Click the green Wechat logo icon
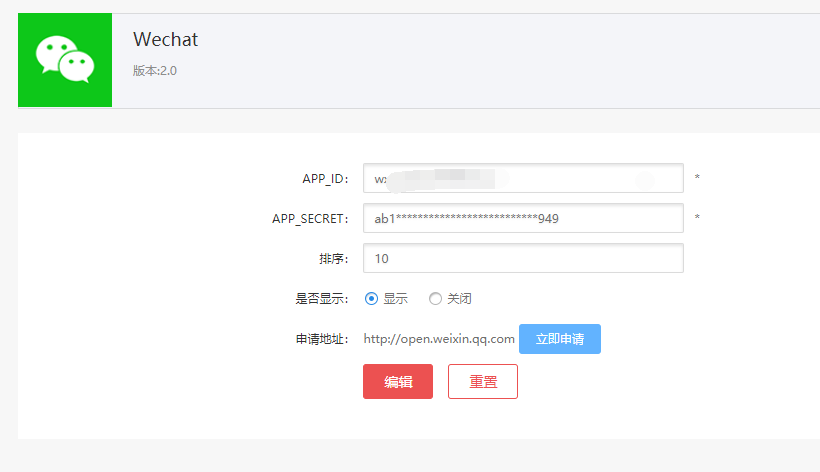This screenshot has width=820, height=472. (65, 60)
